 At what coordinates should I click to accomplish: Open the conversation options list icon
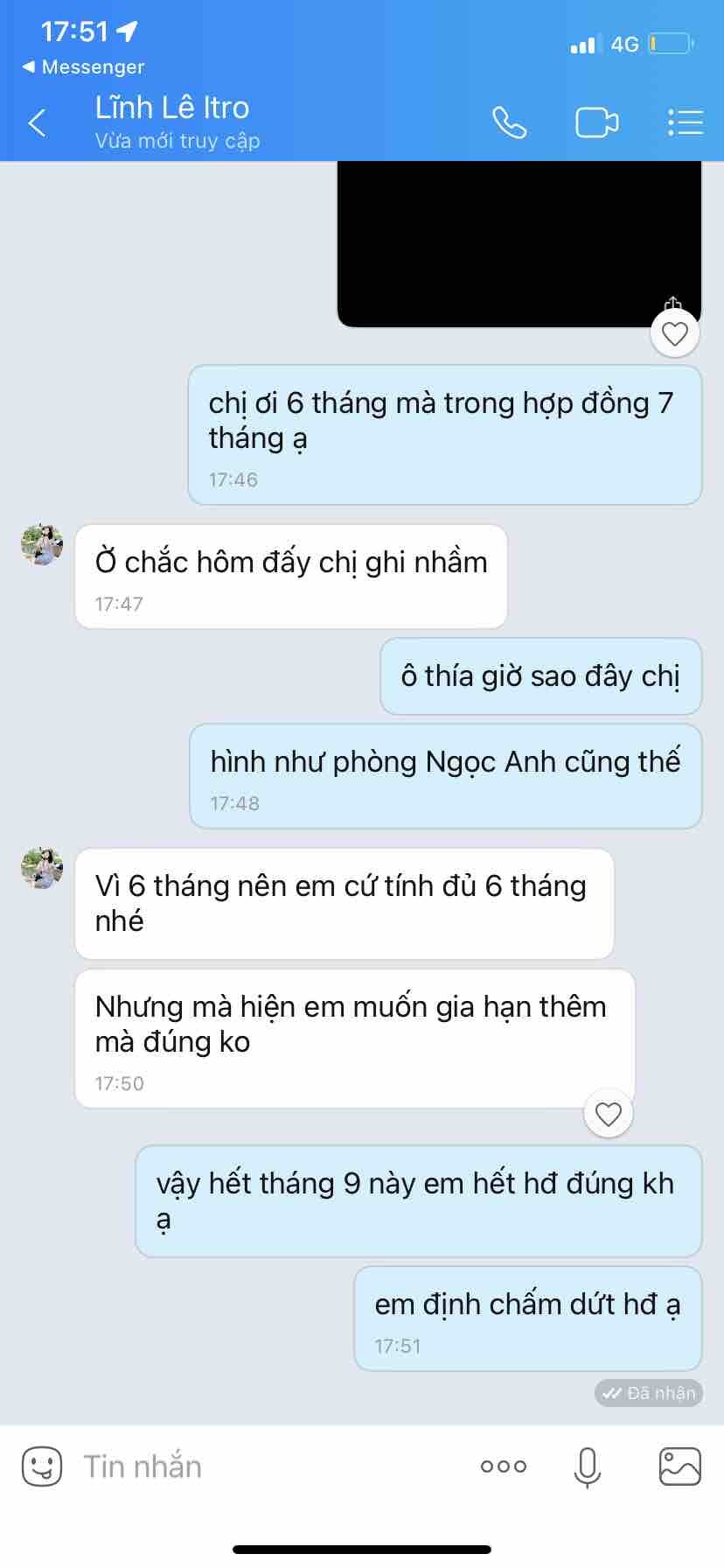coord(686,122)
